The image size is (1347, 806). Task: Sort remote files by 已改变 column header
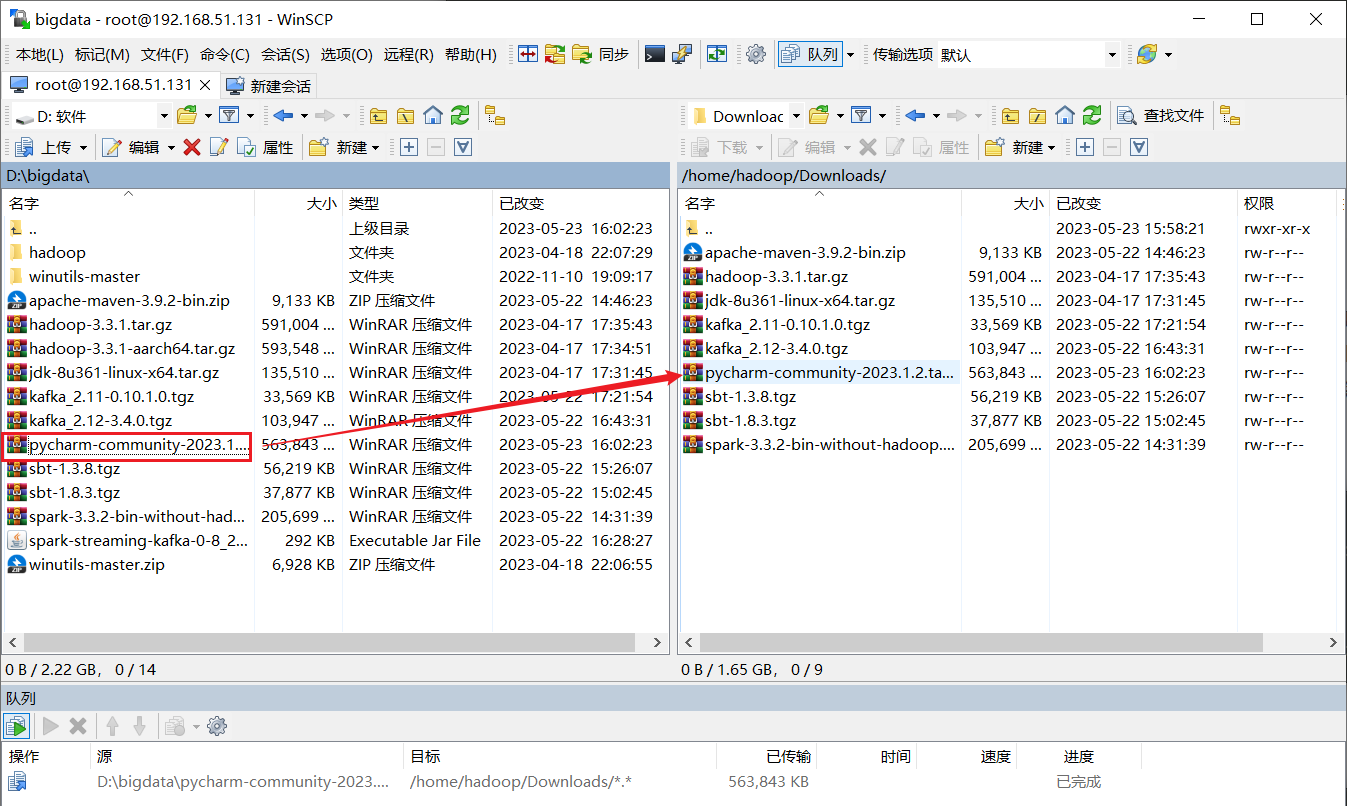point(1143,203)
